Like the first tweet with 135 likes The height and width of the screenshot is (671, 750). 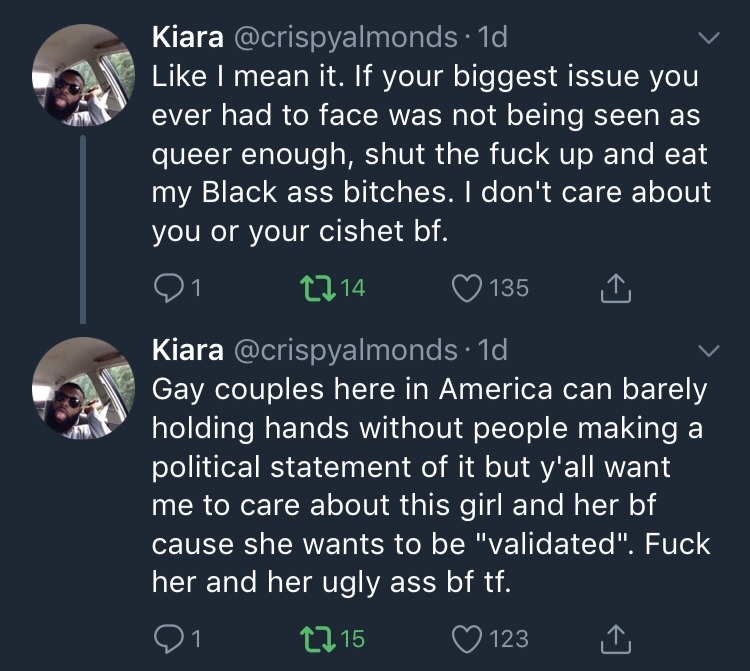click(x=467, y=289)
